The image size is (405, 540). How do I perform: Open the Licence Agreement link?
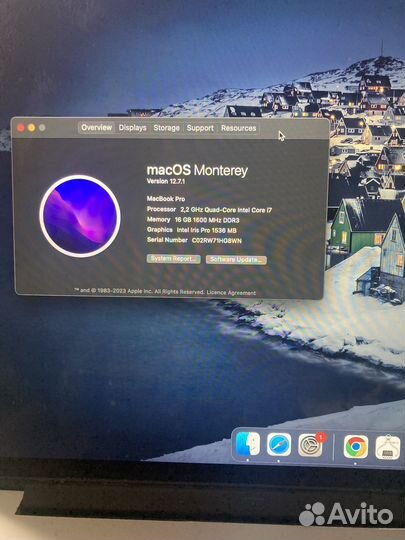tap(231, 293)
